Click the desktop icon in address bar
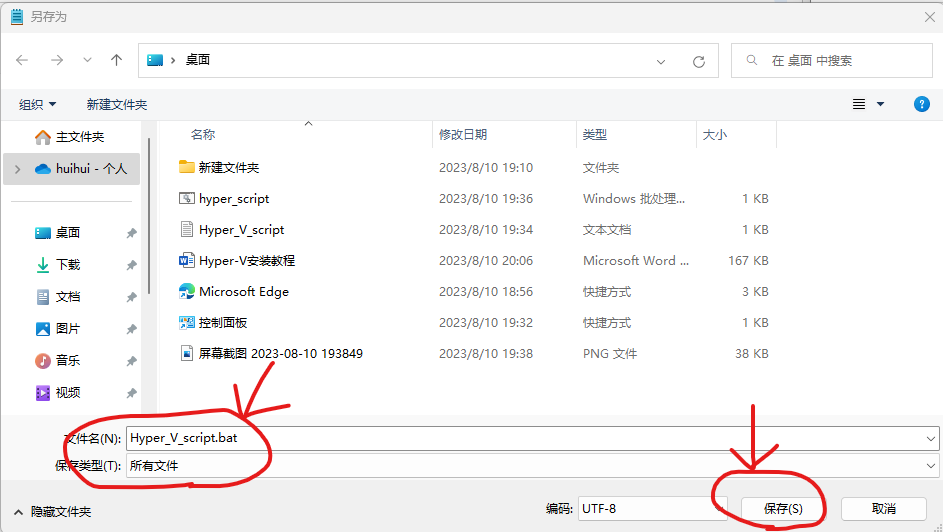Screen dimensions: 943x532 pos(155,60)
